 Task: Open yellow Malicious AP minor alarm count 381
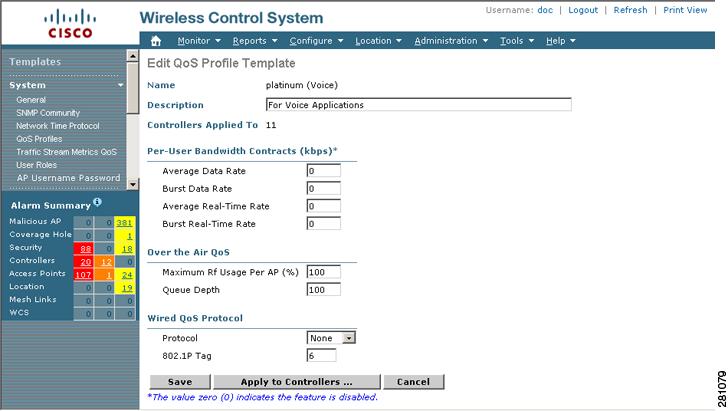coord(124,223)
